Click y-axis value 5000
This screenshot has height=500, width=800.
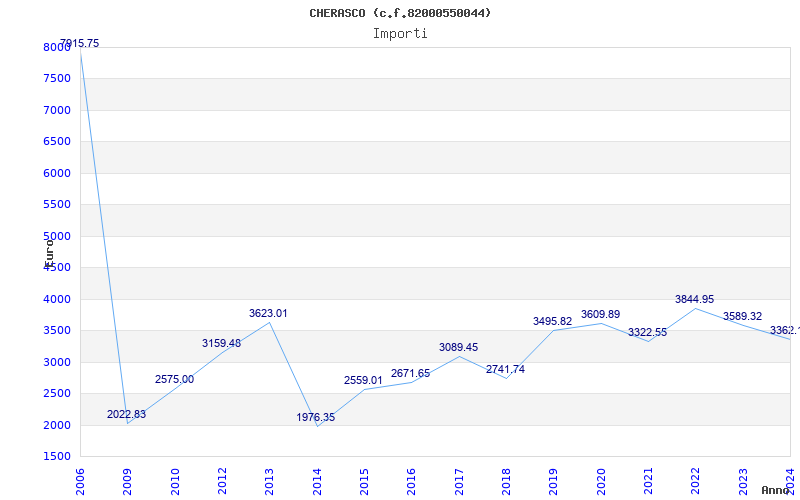click(57, 236)
